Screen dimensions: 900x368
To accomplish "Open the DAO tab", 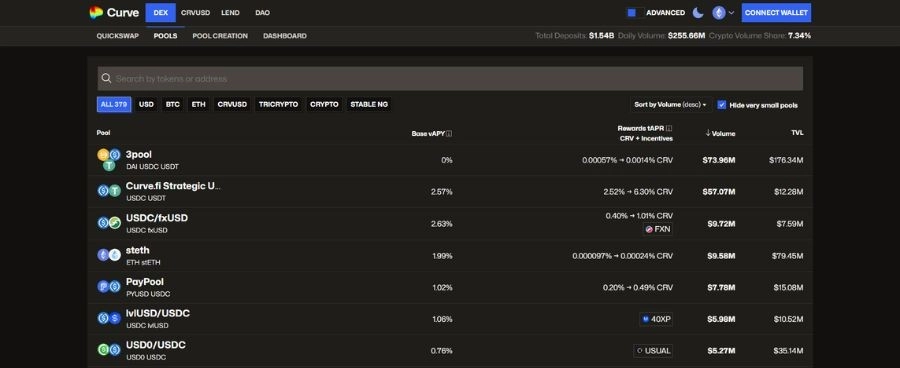I will (262, 13).
